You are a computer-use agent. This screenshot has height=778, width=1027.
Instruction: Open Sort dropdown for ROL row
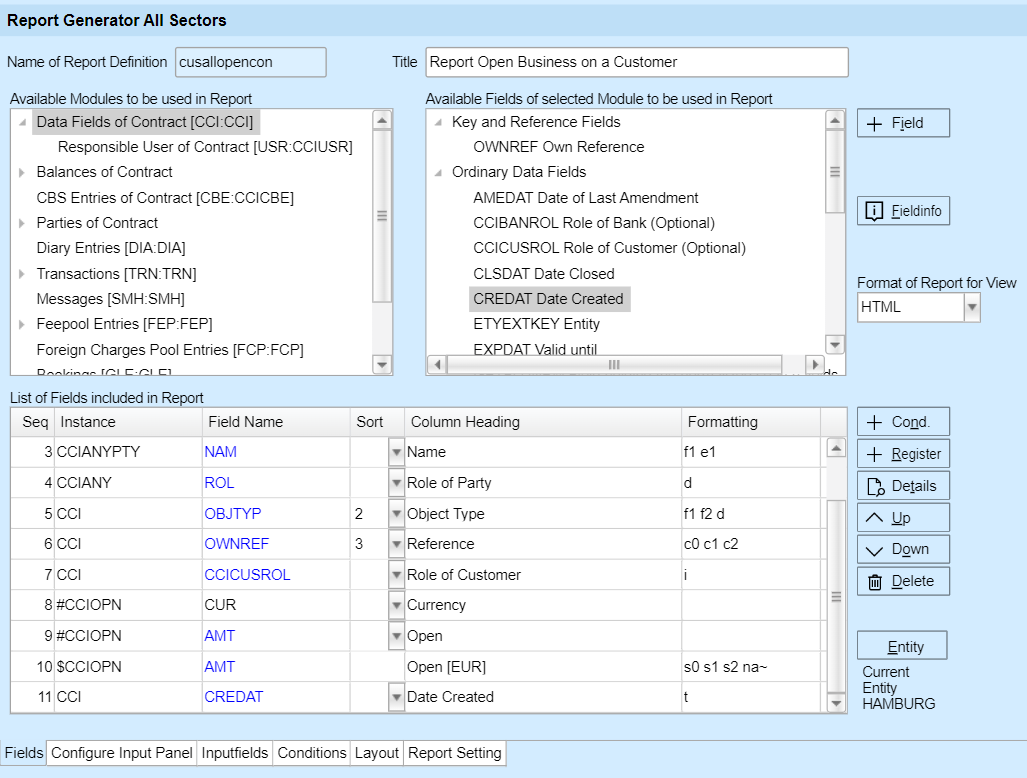pyautogui.click(x=396, y=483)
